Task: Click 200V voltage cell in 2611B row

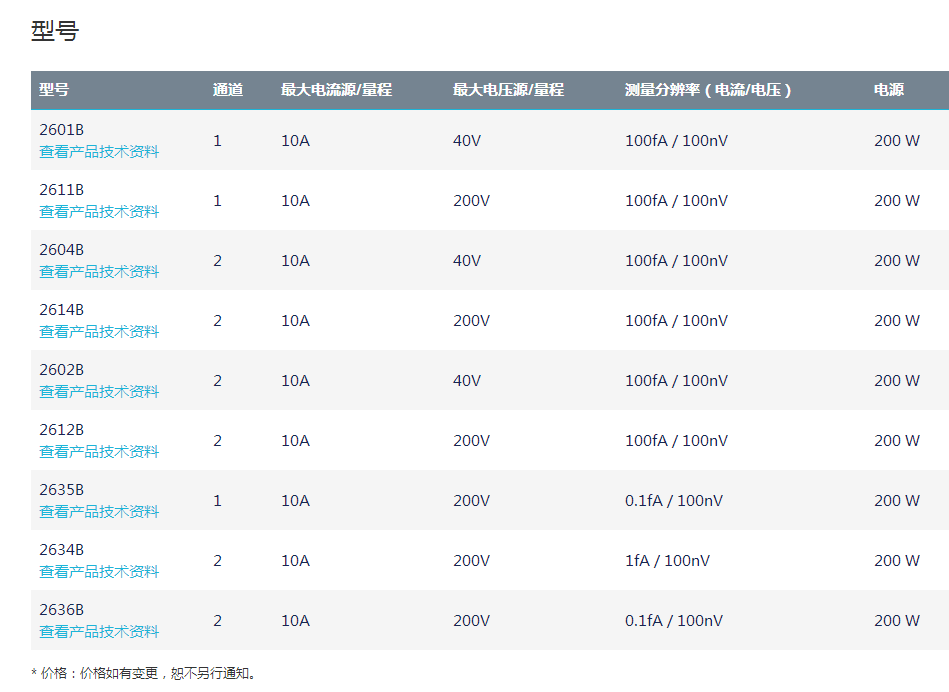Action: (471, 200)
